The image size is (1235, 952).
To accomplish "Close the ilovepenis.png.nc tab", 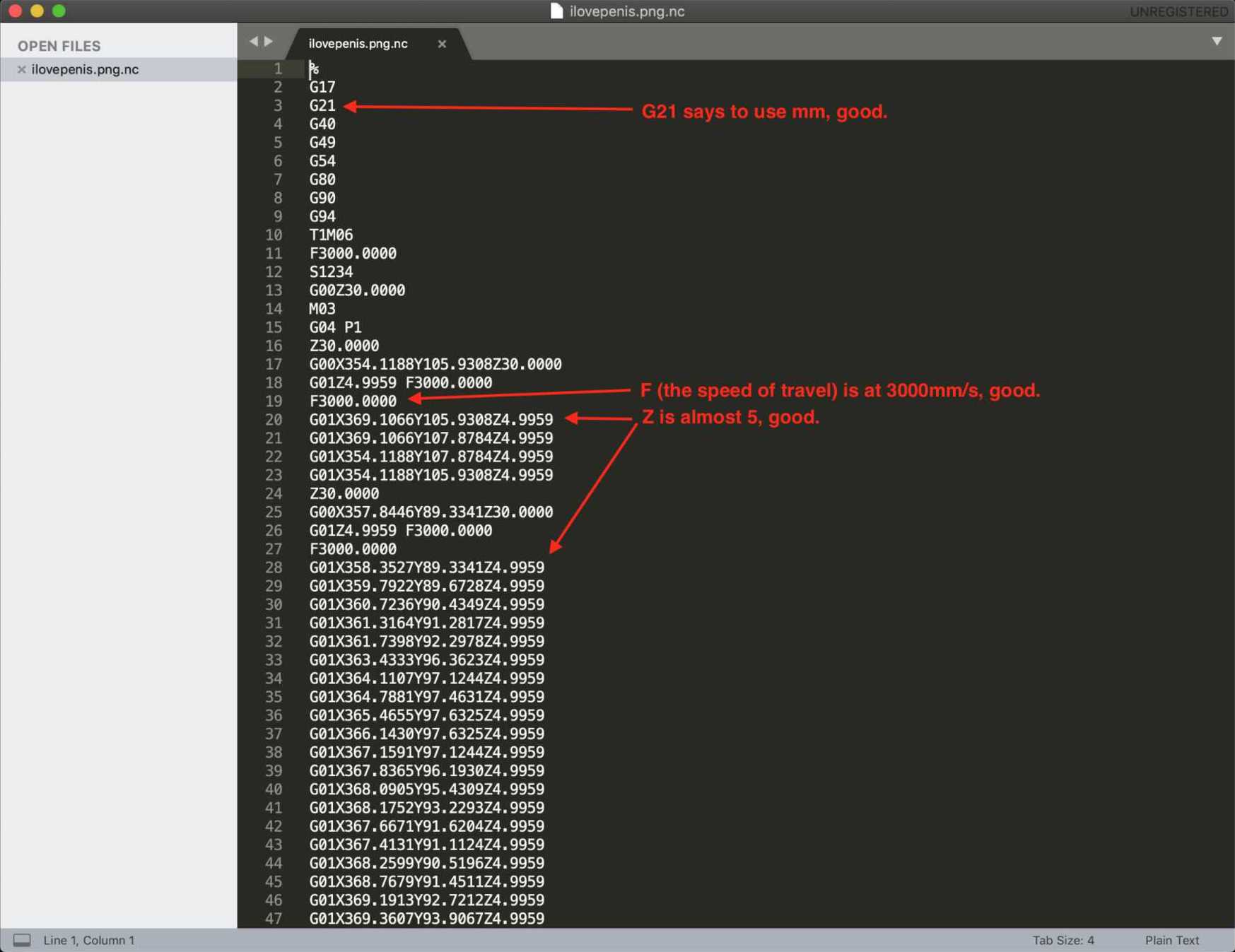I will pyautogui.click(x=442, y=44).
